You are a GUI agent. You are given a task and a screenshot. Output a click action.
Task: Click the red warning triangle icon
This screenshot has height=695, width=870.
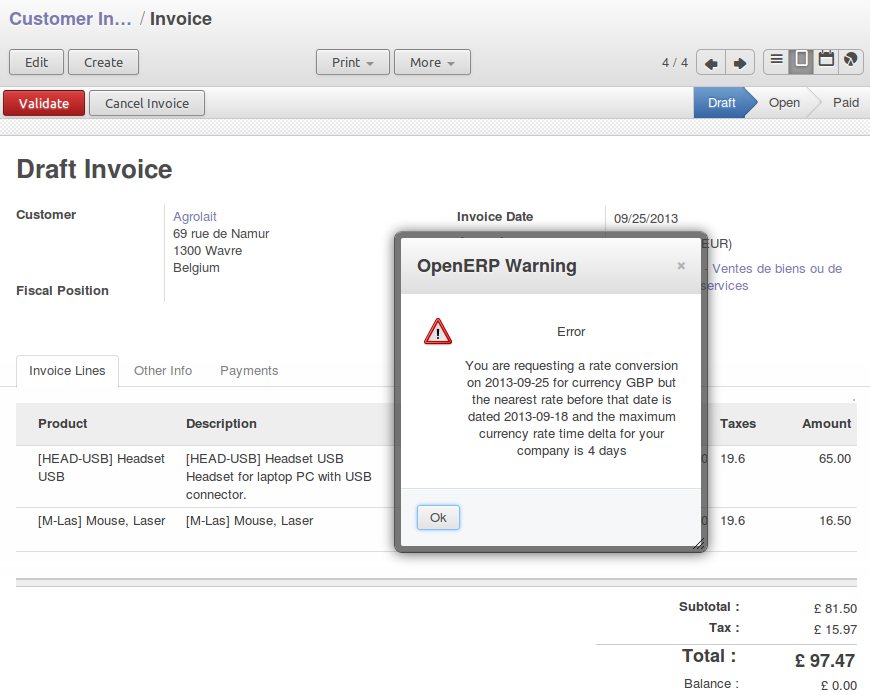pyautogui.click(x=438, y=332)
